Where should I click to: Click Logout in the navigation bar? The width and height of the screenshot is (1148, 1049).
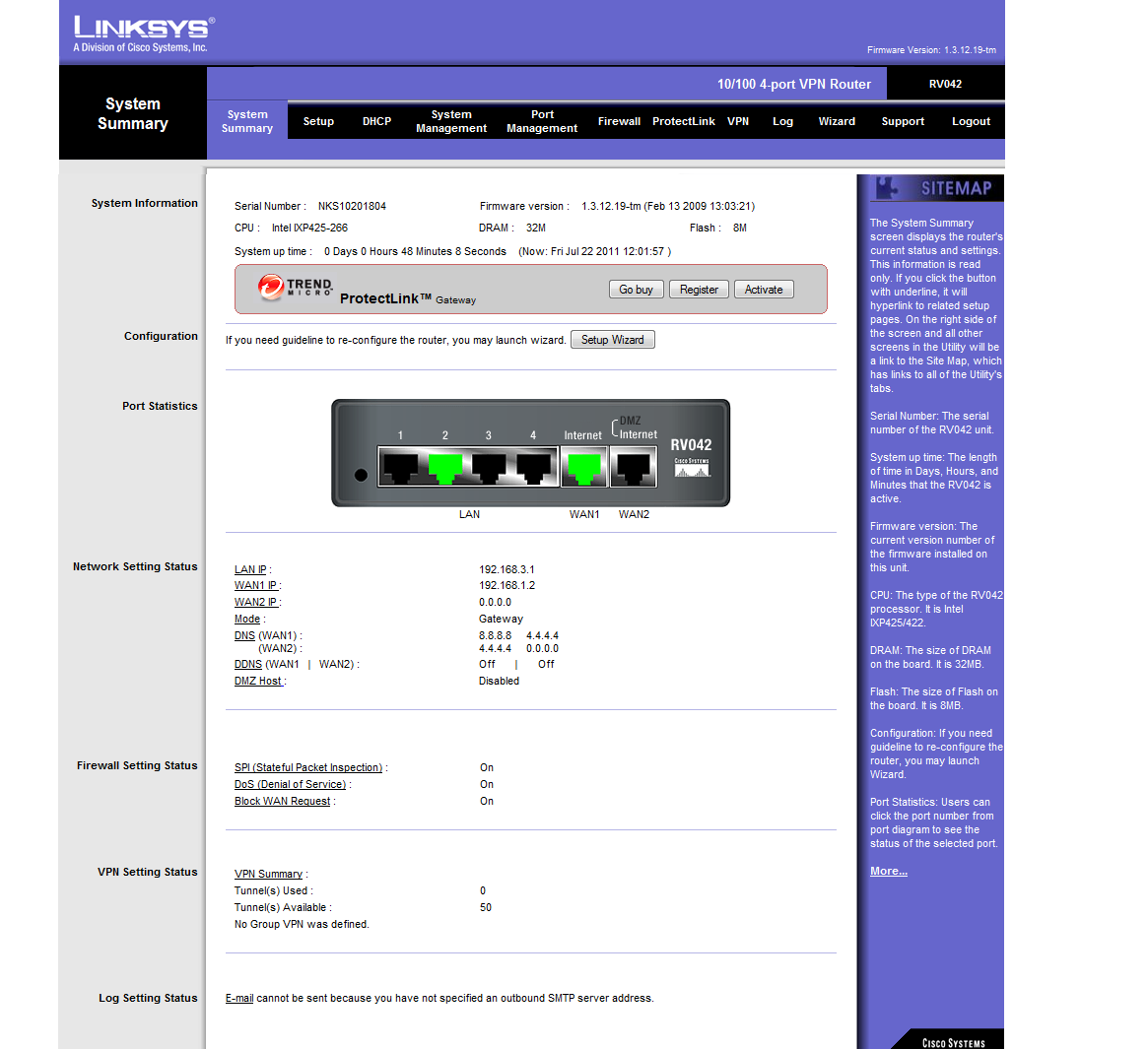[x=971, y=121]
